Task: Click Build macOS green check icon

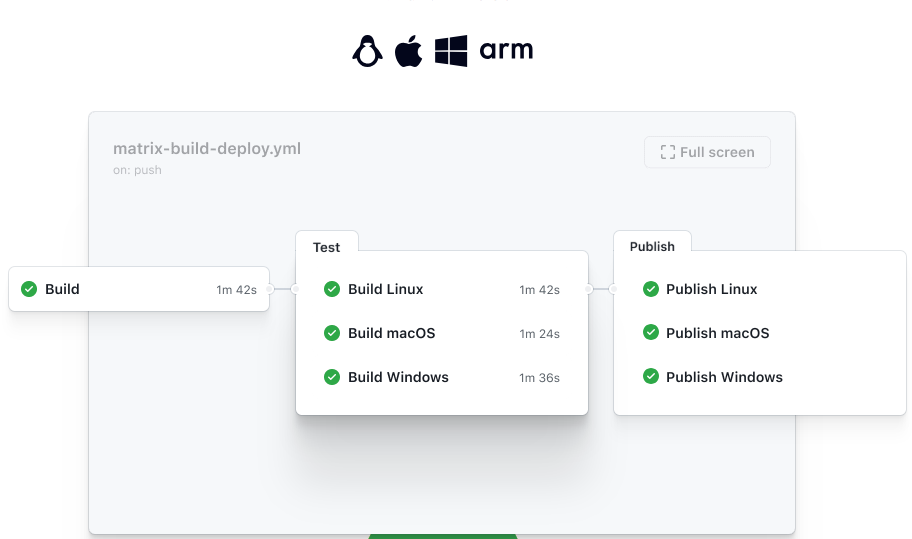Action: 332,333
